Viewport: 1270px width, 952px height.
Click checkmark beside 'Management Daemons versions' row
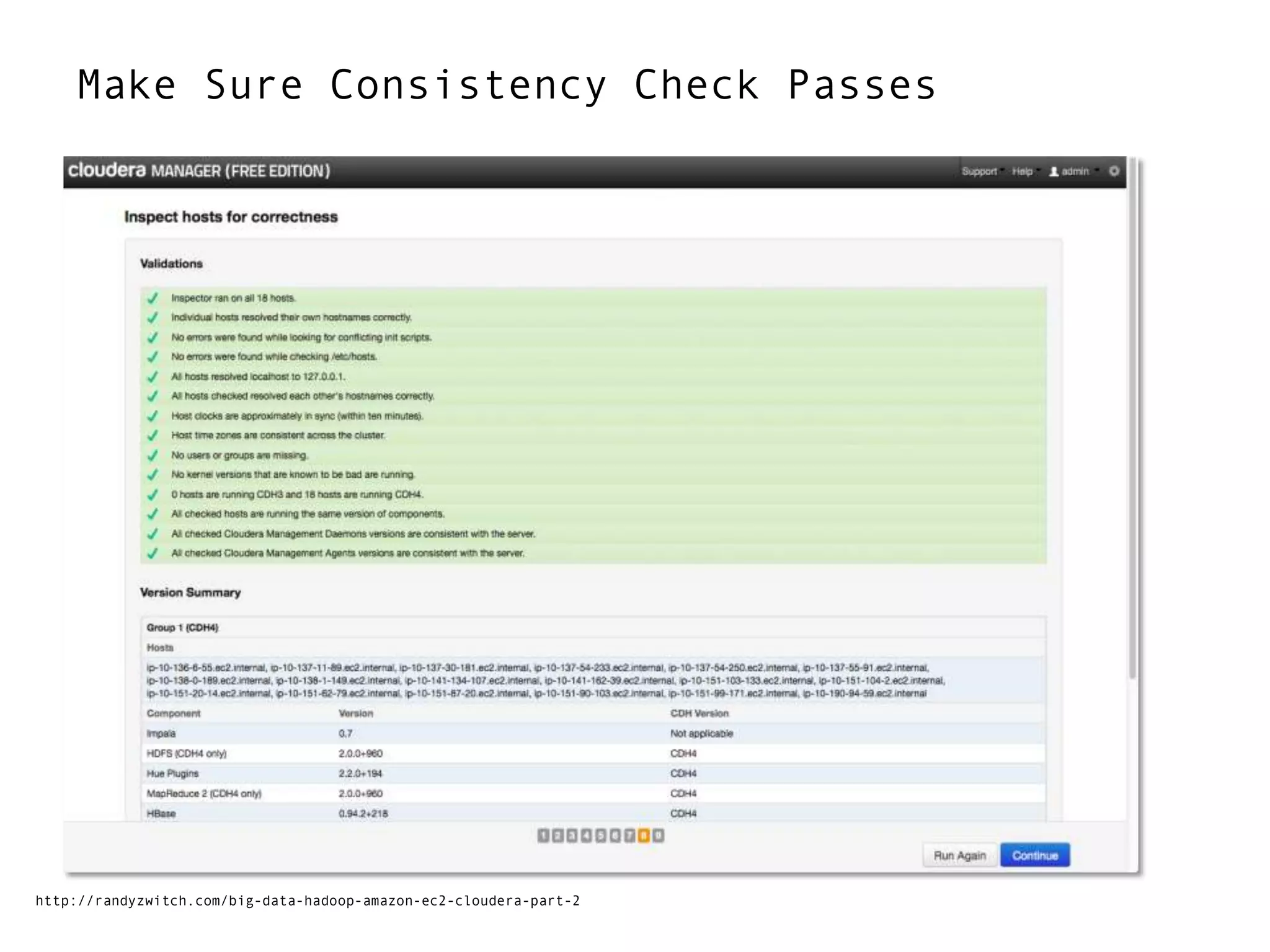[153, 534]
